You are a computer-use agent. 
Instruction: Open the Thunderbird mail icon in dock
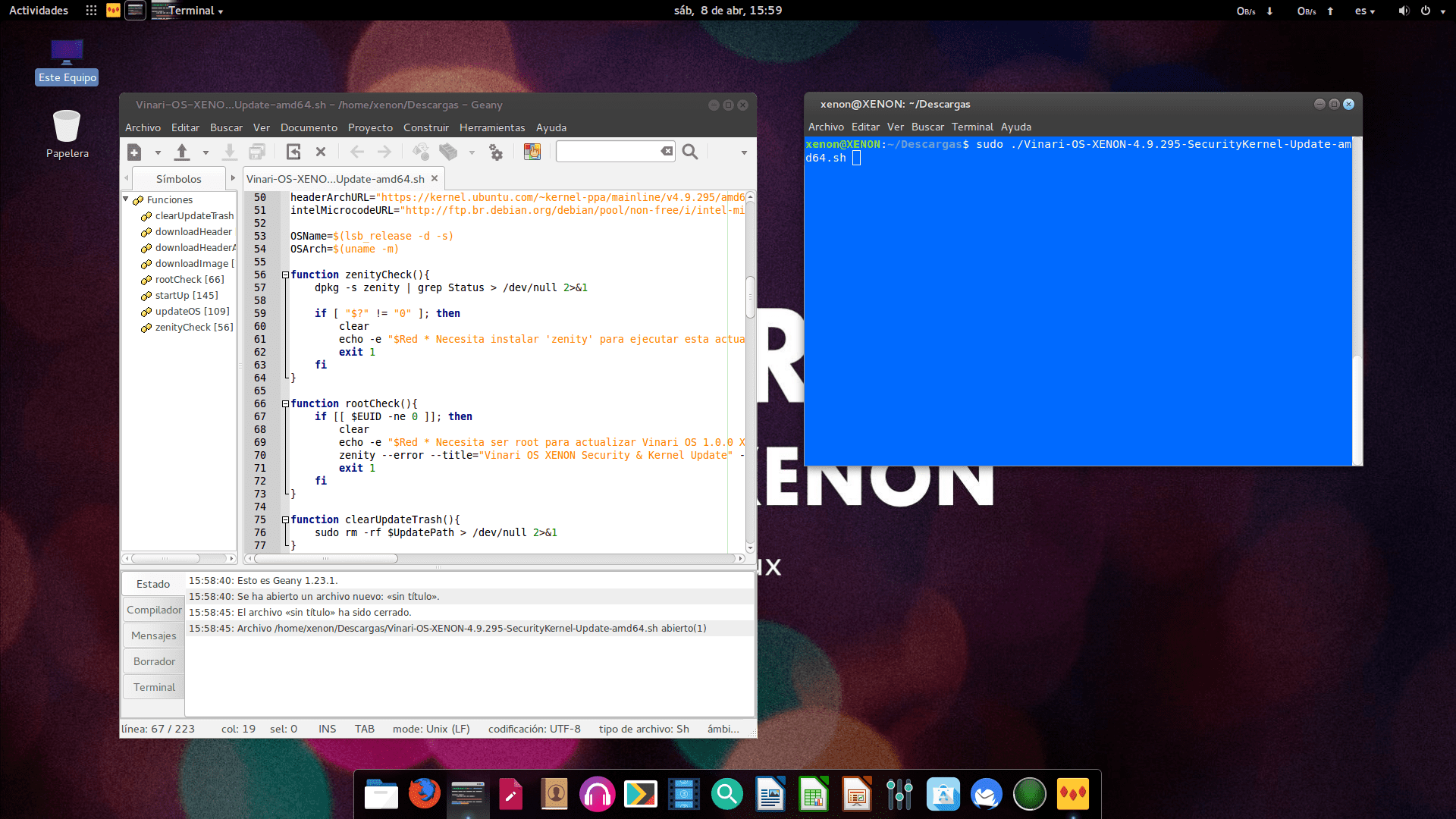tap(986, 794)
